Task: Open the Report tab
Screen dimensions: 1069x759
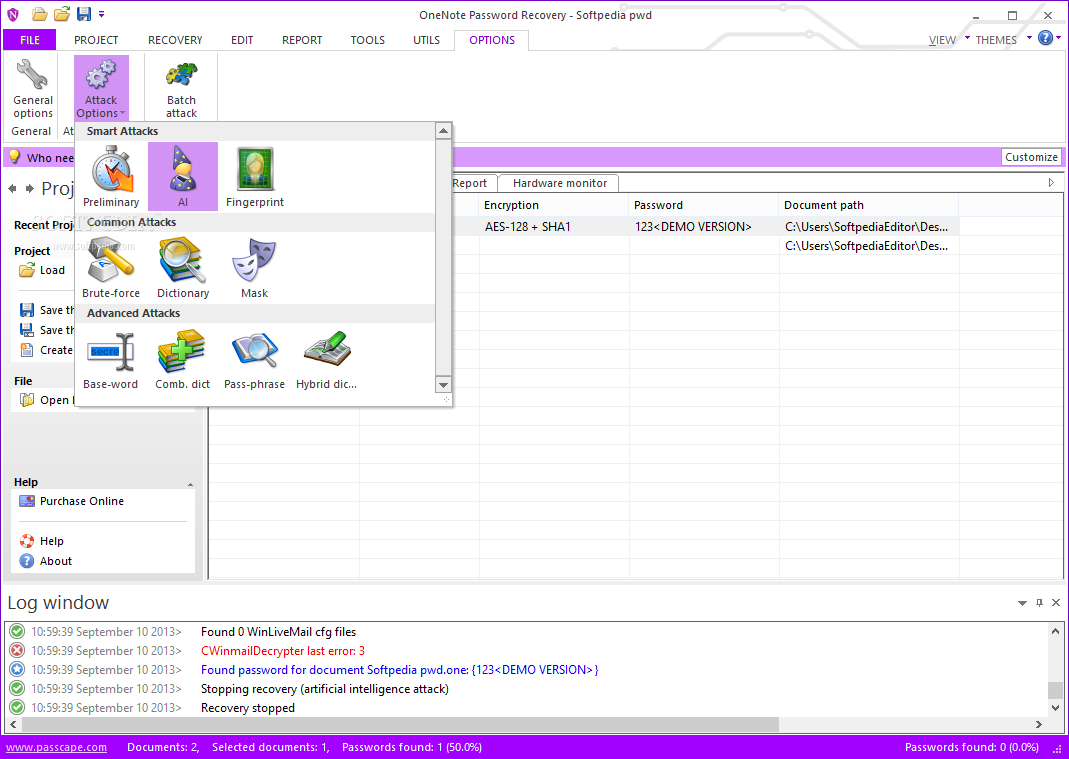Action: point(470,183)
